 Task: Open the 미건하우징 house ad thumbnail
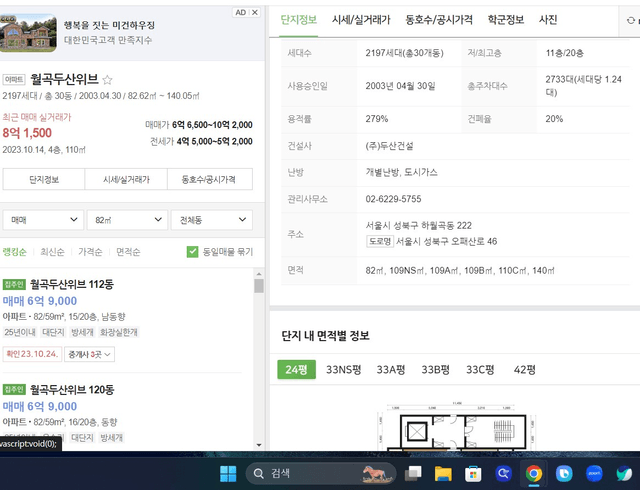coord(28,33)
